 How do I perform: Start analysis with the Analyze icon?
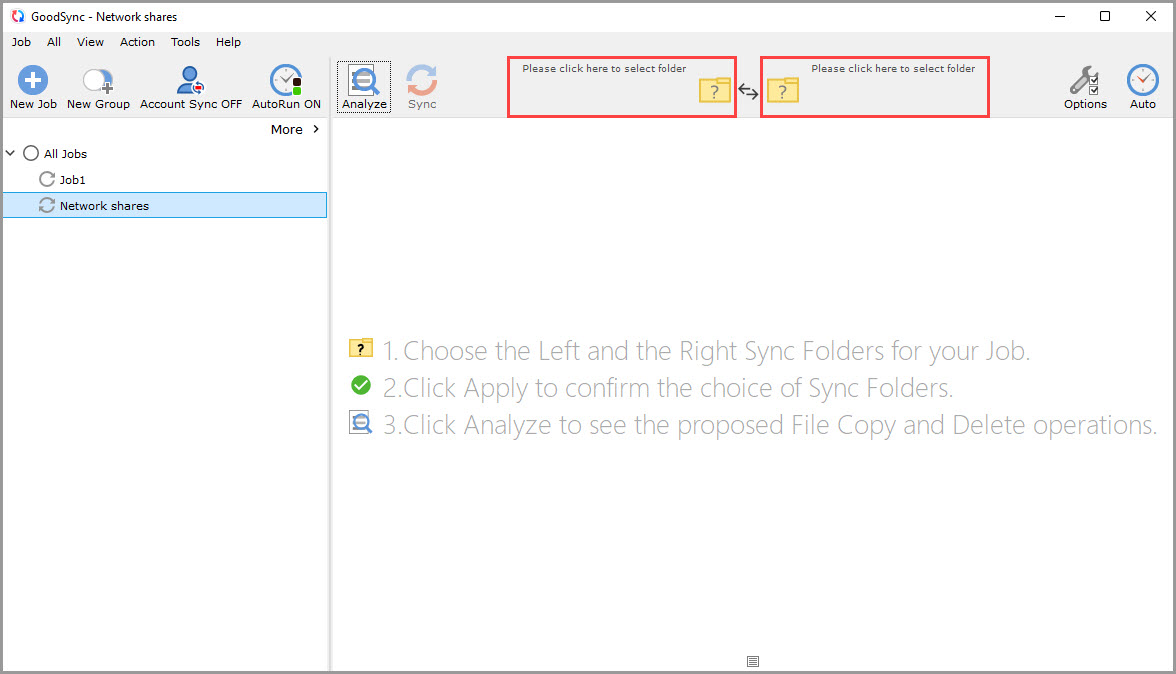point(363,87)
